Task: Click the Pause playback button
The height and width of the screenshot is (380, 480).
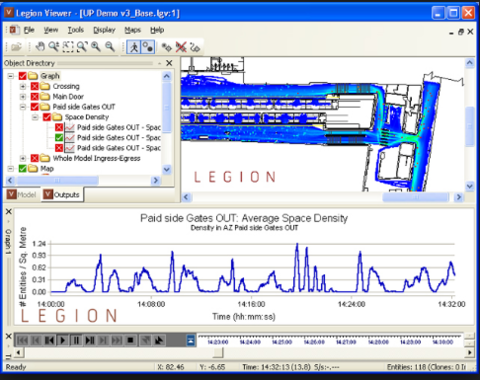Action: [76, 340]
